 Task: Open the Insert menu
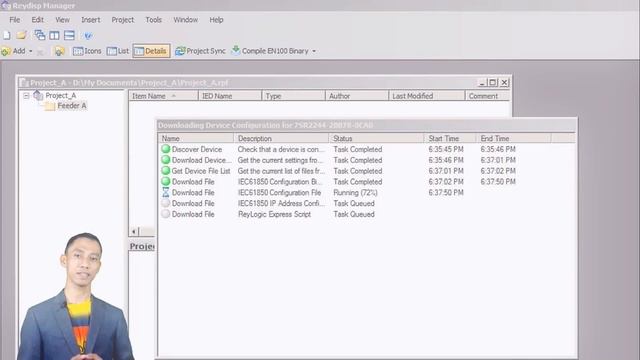pyautogui.click(x=91, y=20)
